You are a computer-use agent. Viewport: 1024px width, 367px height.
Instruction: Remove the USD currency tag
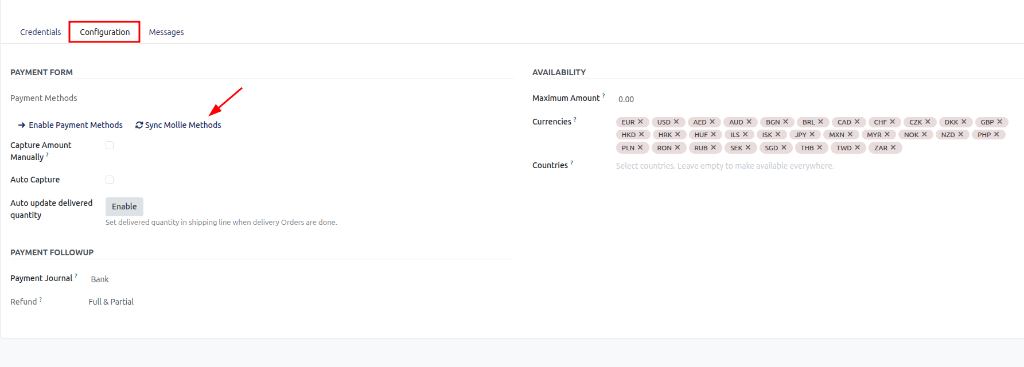676,121
